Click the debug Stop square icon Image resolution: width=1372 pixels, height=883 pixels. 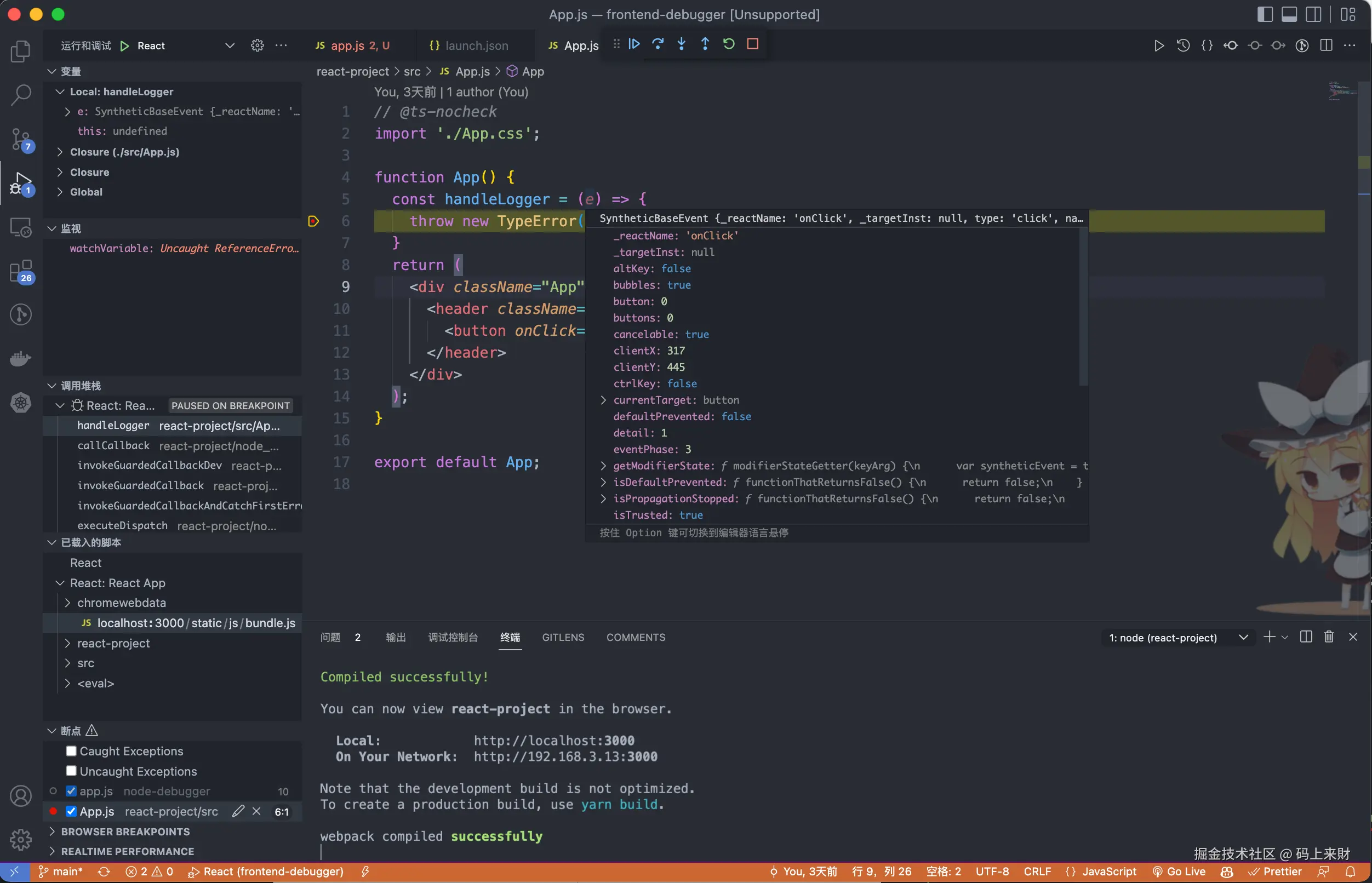coord(752,44)
